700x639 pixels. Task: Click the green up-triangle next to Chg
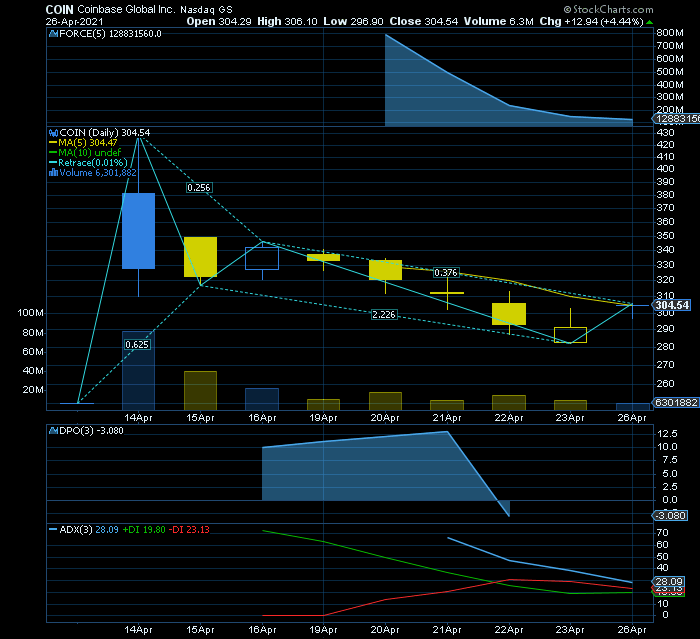click(x=650, y=22)
